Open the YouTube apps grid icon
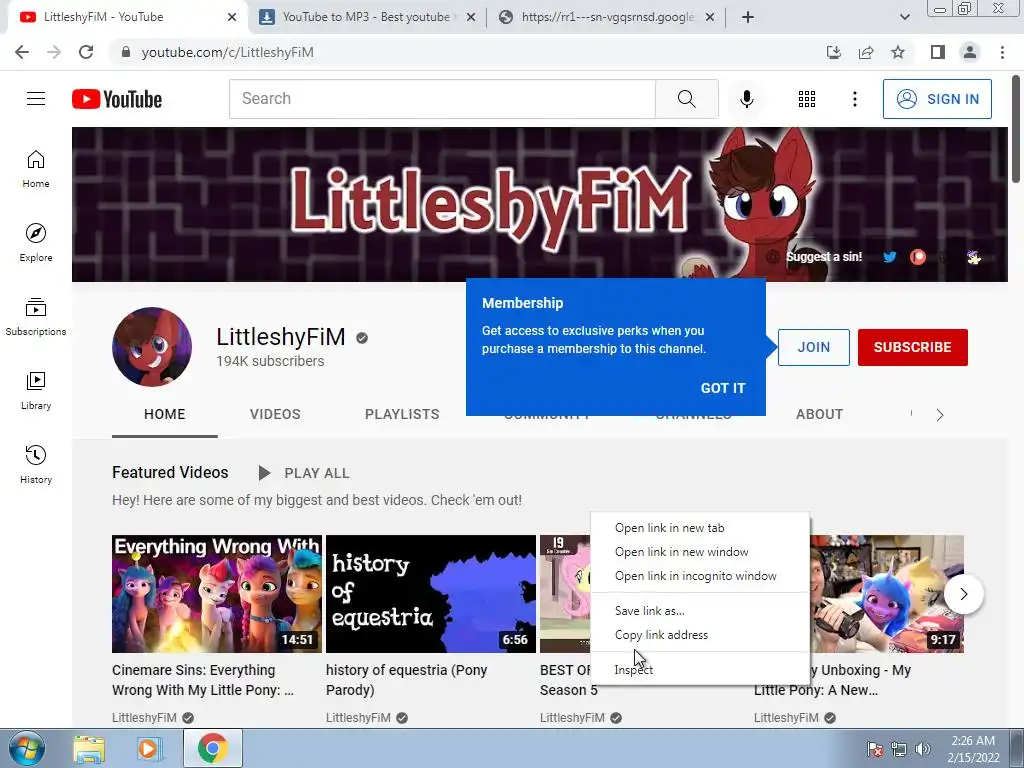This screenshot has height=768, width=1024. coord(807,99)
